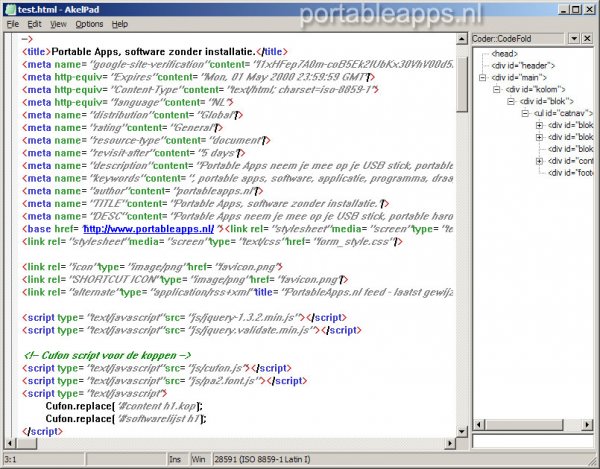Click the AkelPad icon in the title bar
This screenshot has width=600, height=469.
[x=10, y=7]
